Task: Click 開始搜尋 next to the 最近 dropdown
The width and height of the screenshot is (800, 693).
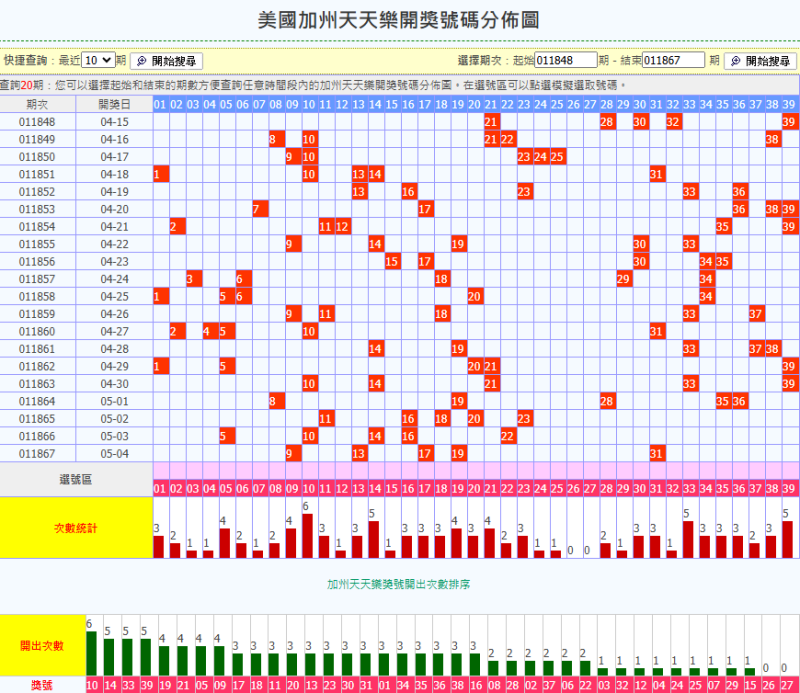Action: (x=166, y=61)
